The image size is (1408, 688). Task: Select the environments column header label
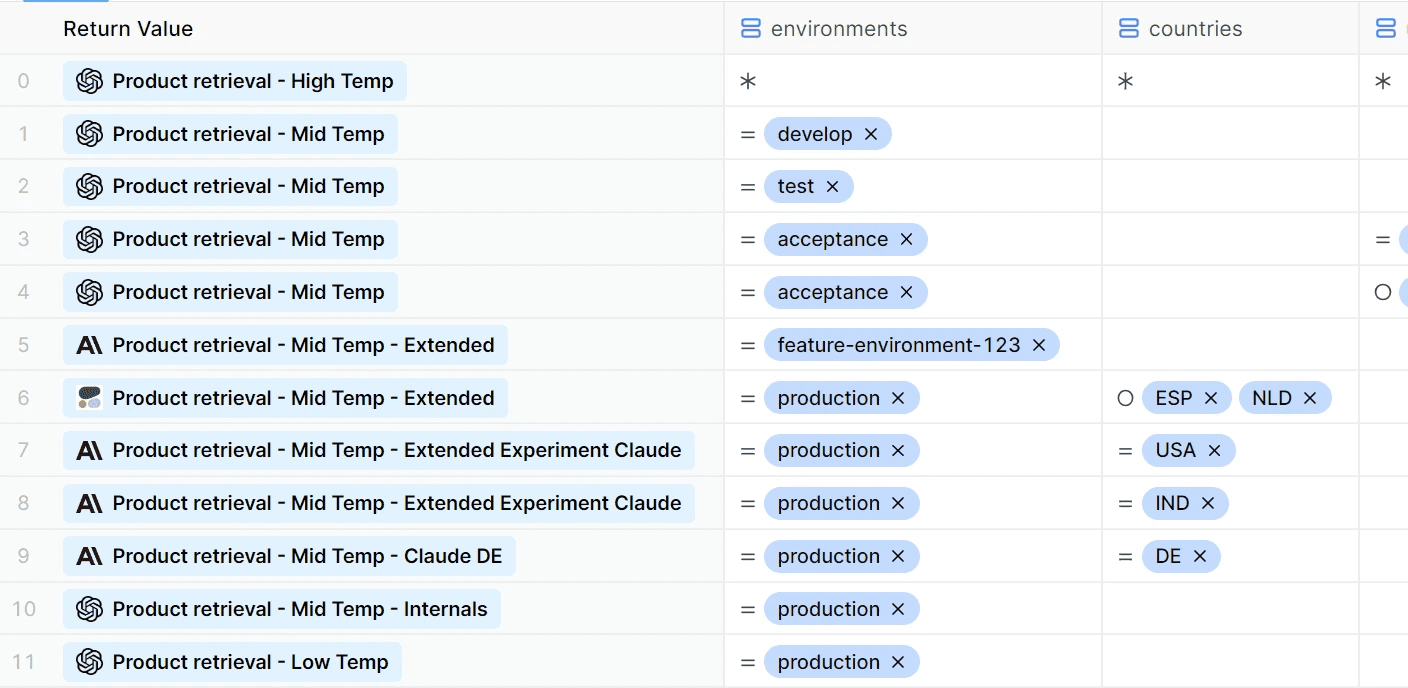pyautogui.click(x=839, y=29)
